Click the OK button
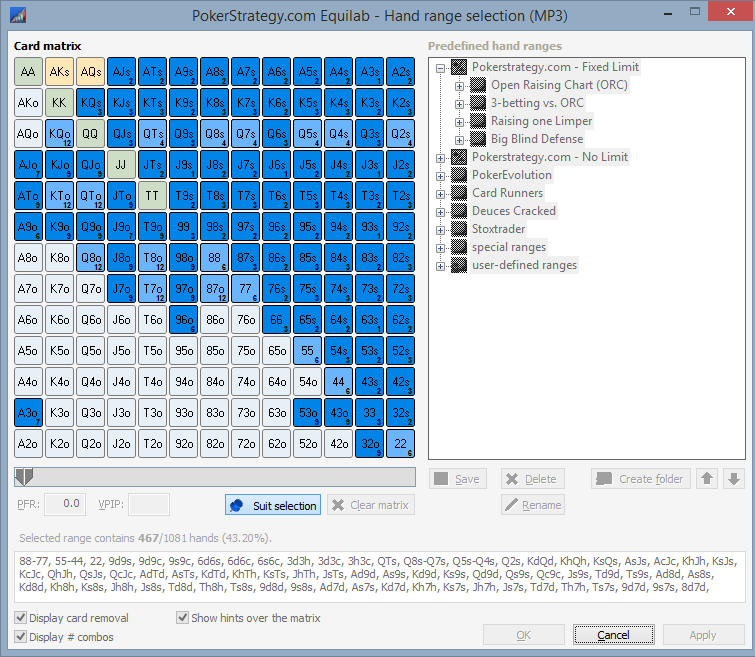755x657 pixels. tap(524, 635)
